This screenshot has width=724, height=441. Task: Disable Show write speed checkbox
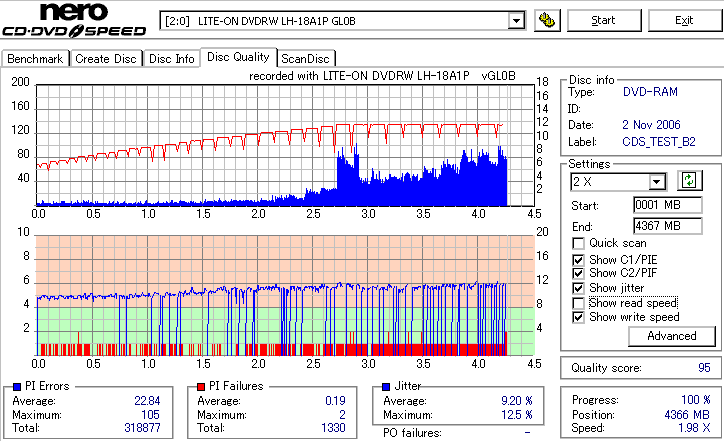pyautogui.click(x=578, y=317)
